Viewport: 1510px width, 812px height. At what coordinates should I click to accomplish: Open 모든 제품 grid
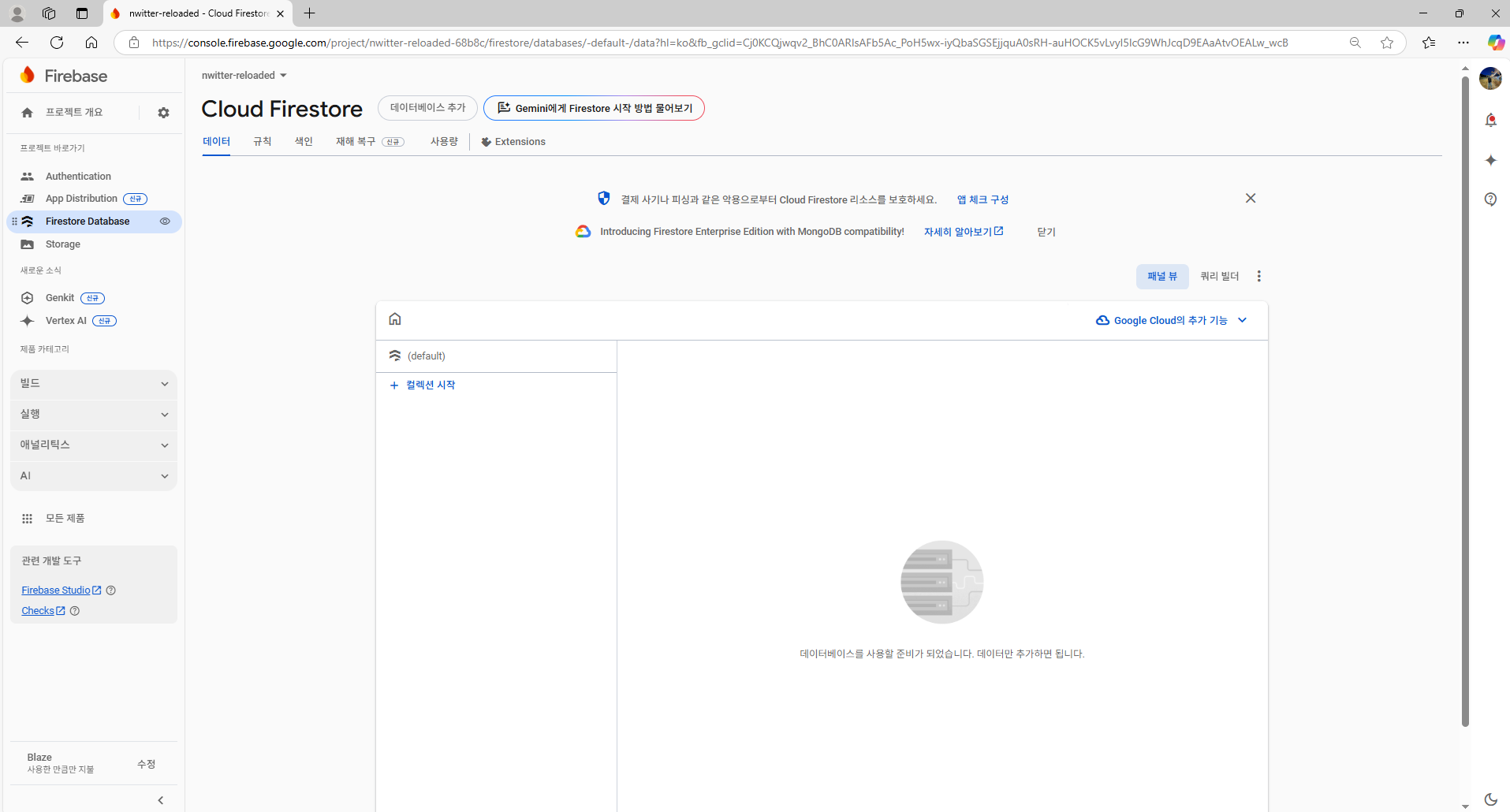coord(54,519)
